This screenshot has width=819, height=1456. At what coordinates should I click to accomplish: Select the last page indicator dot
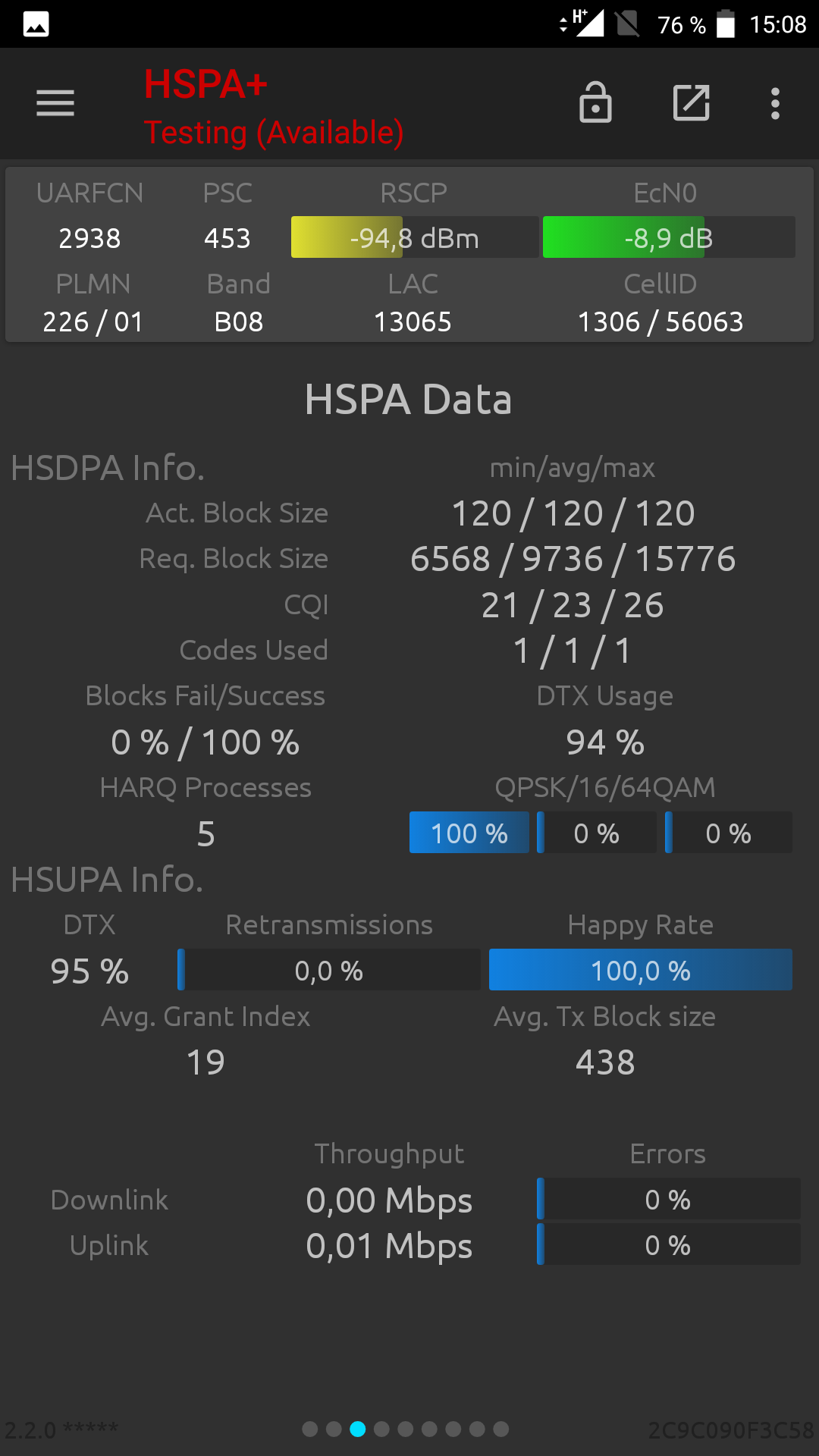click(x=501, y=1429)
